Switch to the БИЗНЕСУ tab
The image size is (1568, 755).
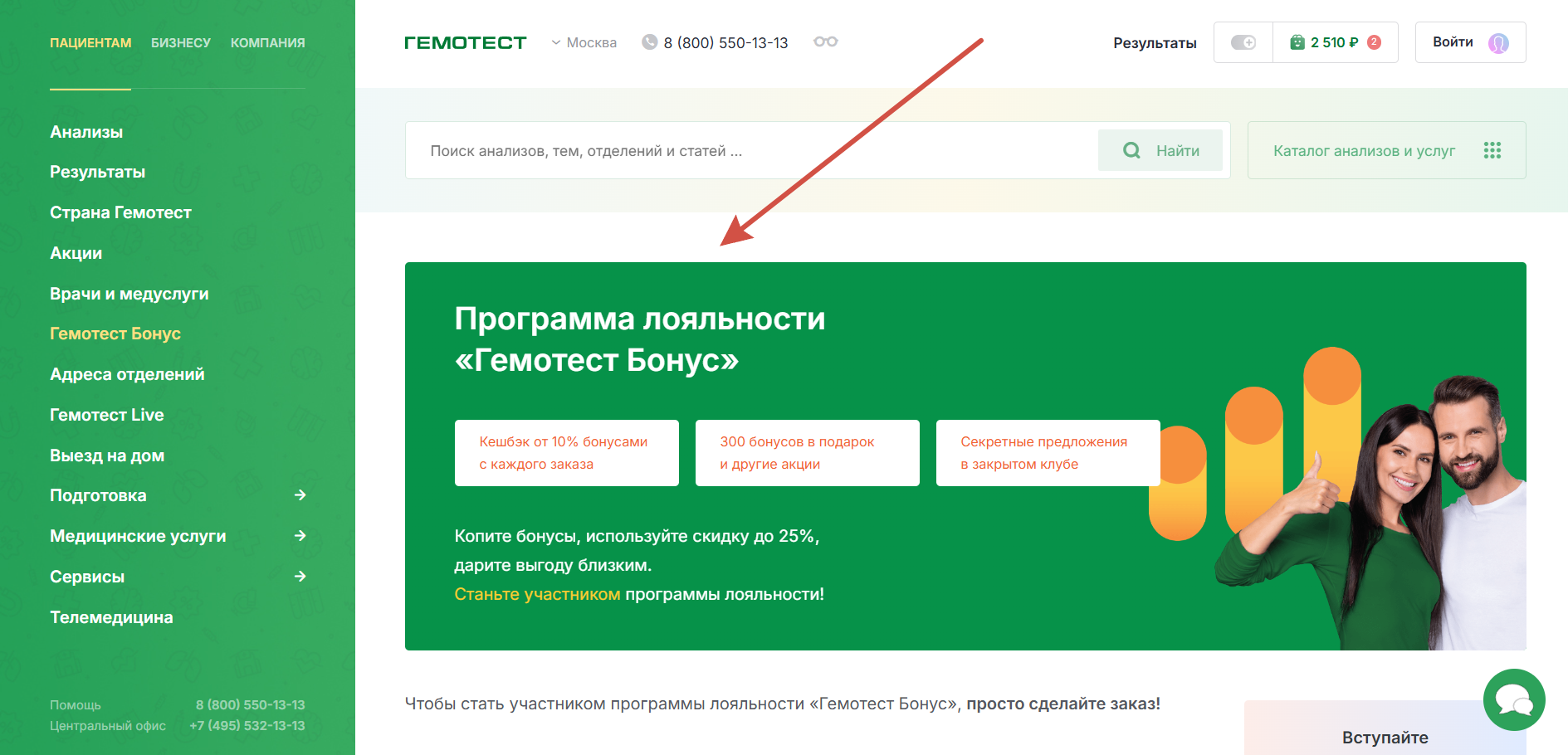[x=181, y=43]
